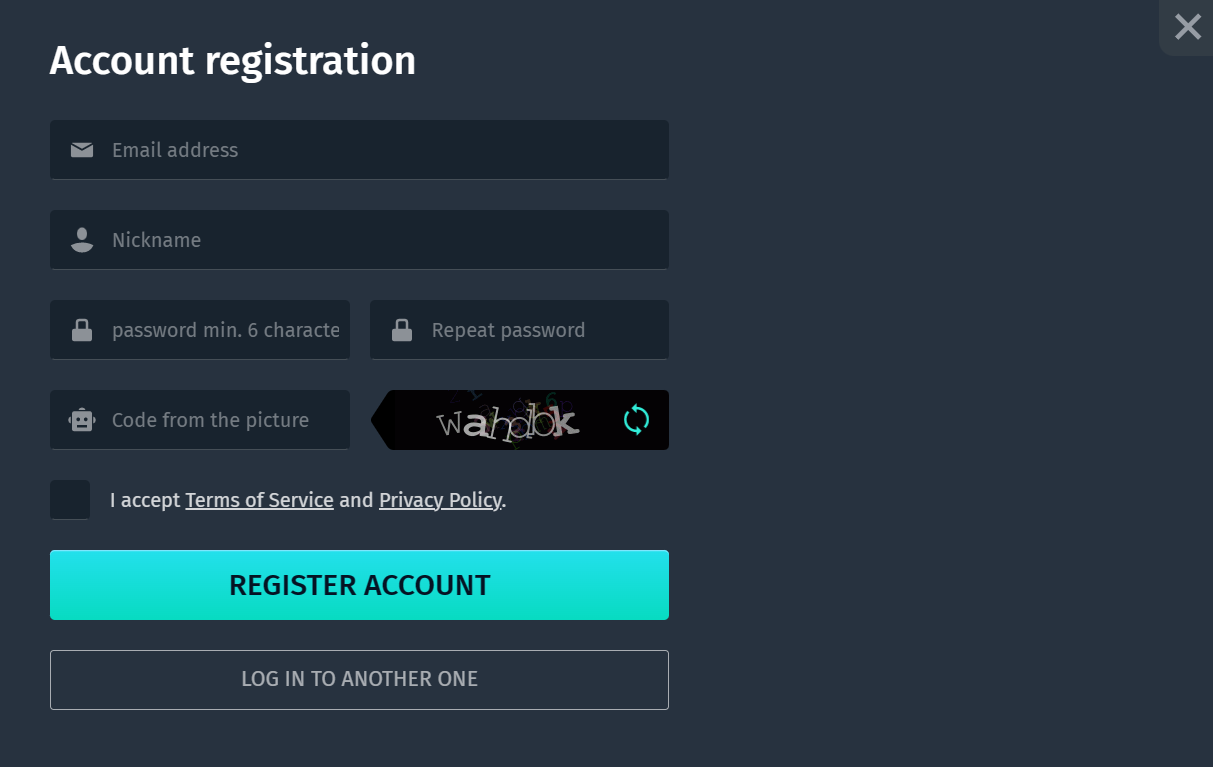Click the padlock icon beside Repeat password
This screenshot has height=767, width=1213.
[402, 330]
